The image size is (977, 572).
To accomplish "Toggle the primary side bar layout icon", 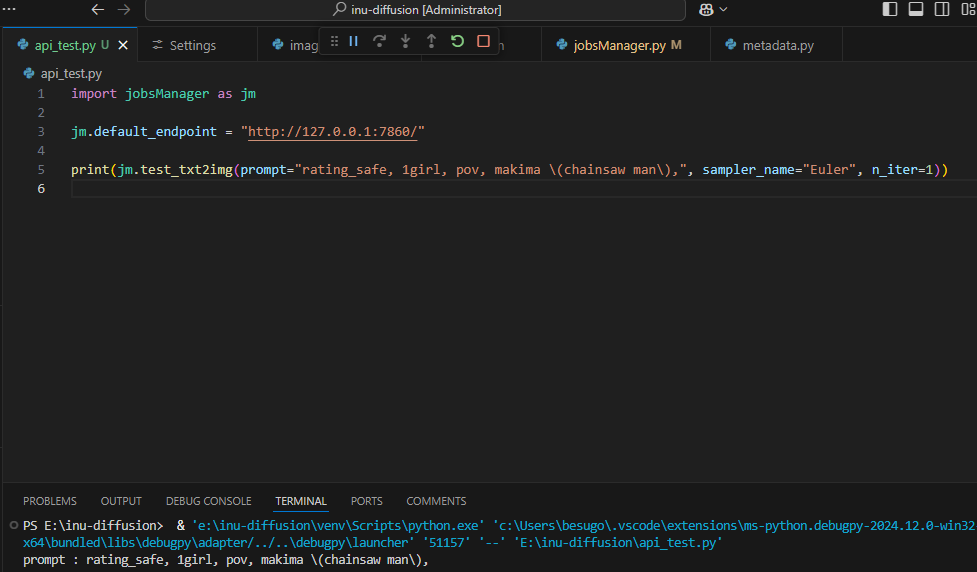I will (890, 9).
